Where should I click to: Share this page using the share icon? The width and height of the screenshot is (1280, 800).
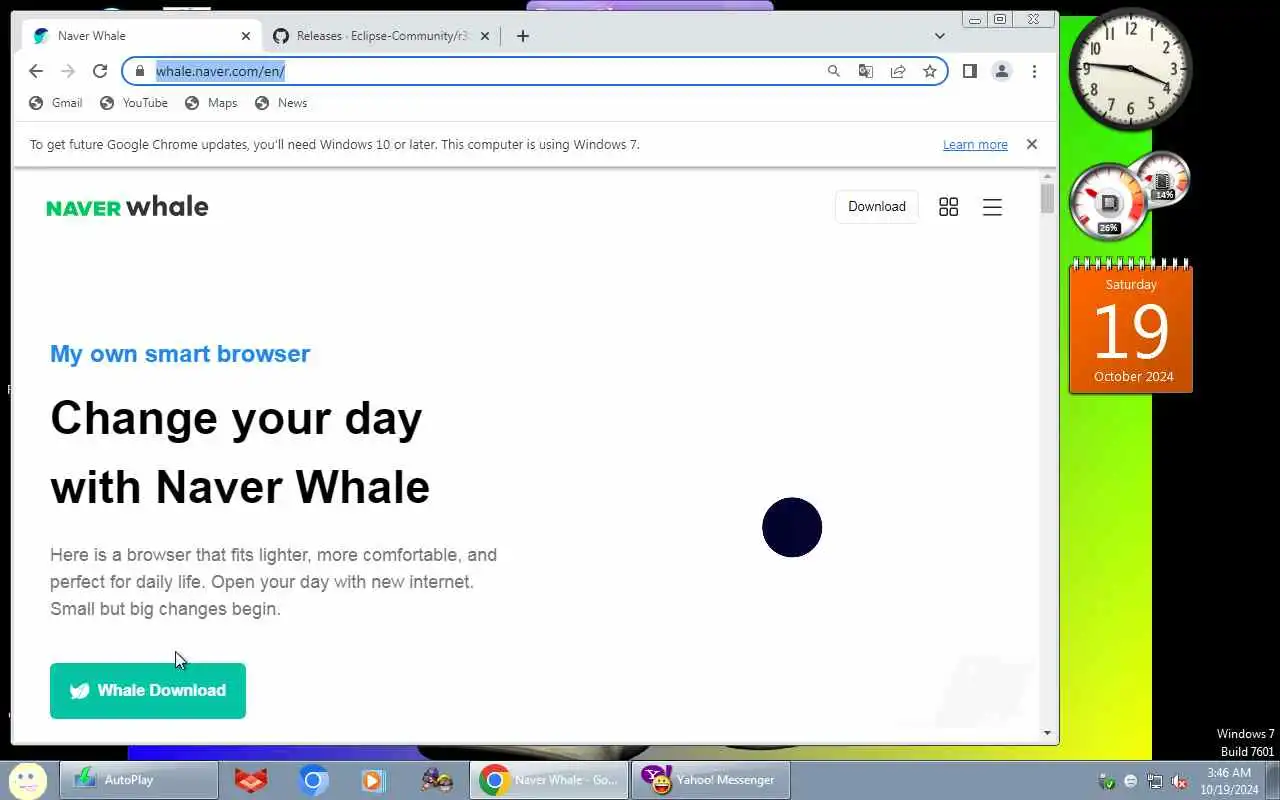(x=898, y=71)
